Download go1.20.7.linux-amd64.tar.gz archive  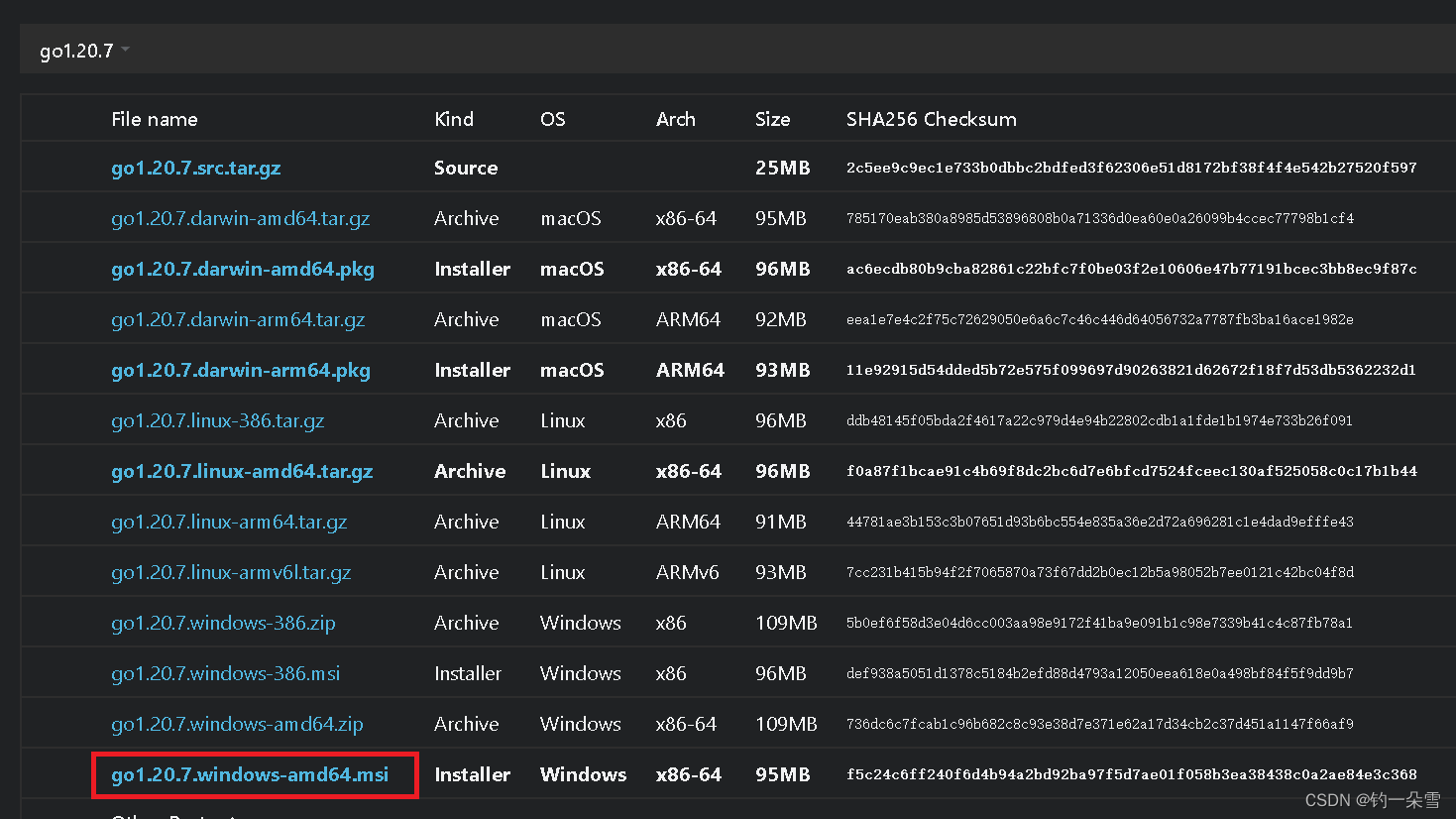(x=242, y=471)
